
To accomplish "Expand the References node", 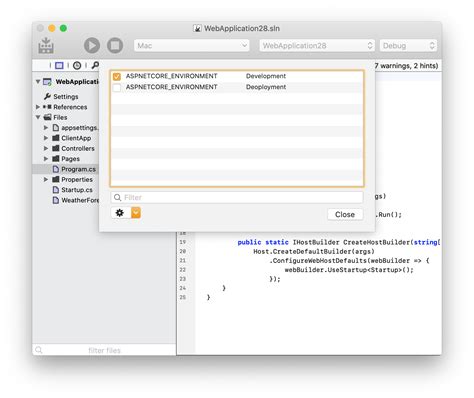I will click(38, 107).
